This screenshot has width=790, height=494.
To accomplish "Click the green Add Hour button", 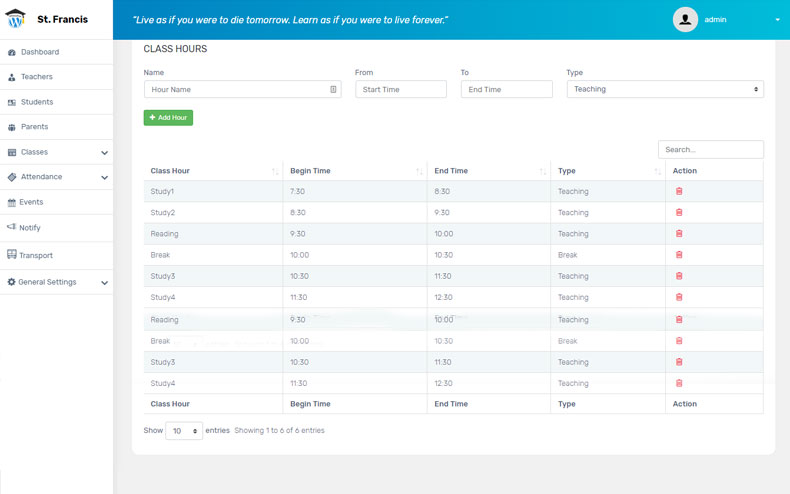I will coord(168,118).
